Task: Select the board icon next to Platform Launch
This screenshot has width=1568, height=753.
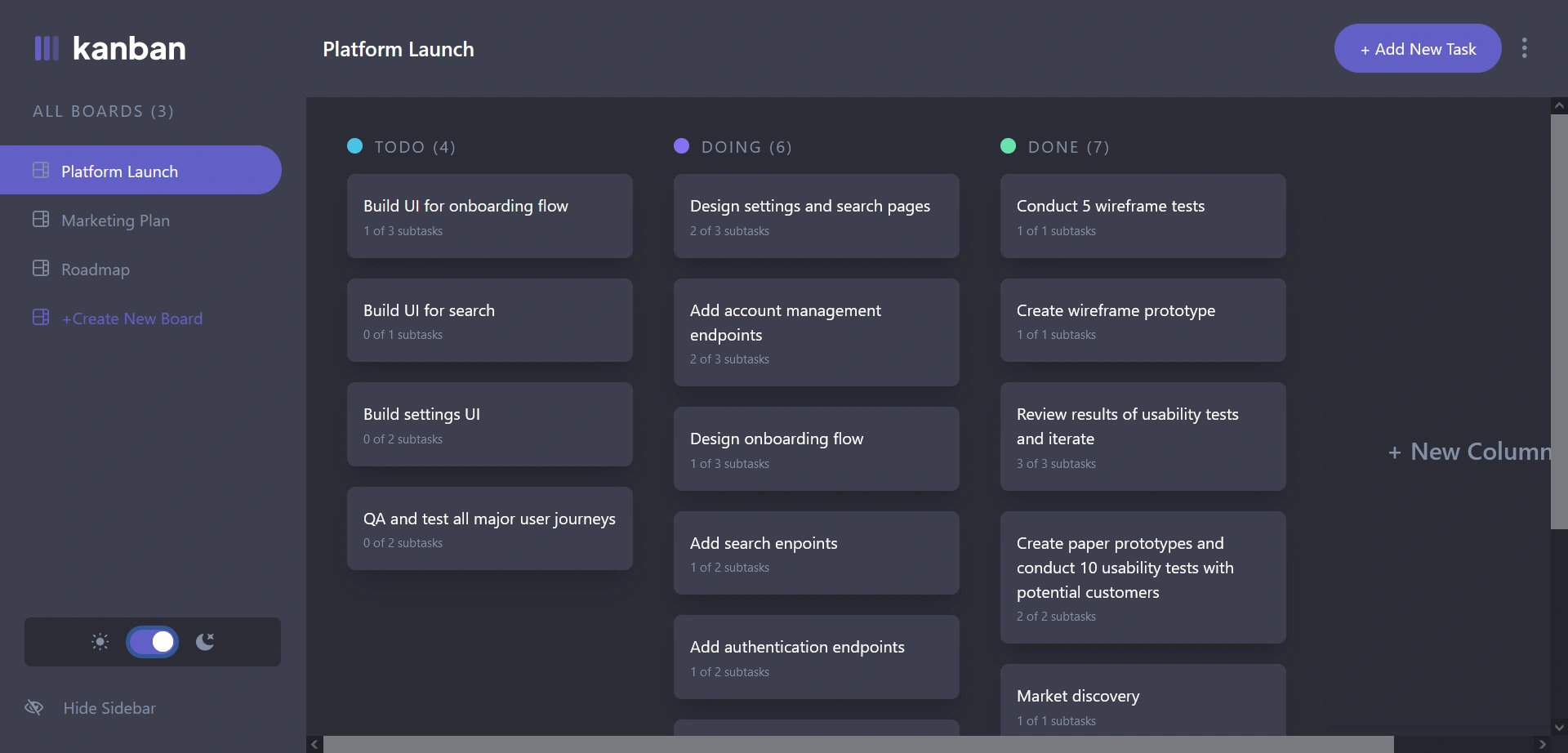Action: point(41,170)
